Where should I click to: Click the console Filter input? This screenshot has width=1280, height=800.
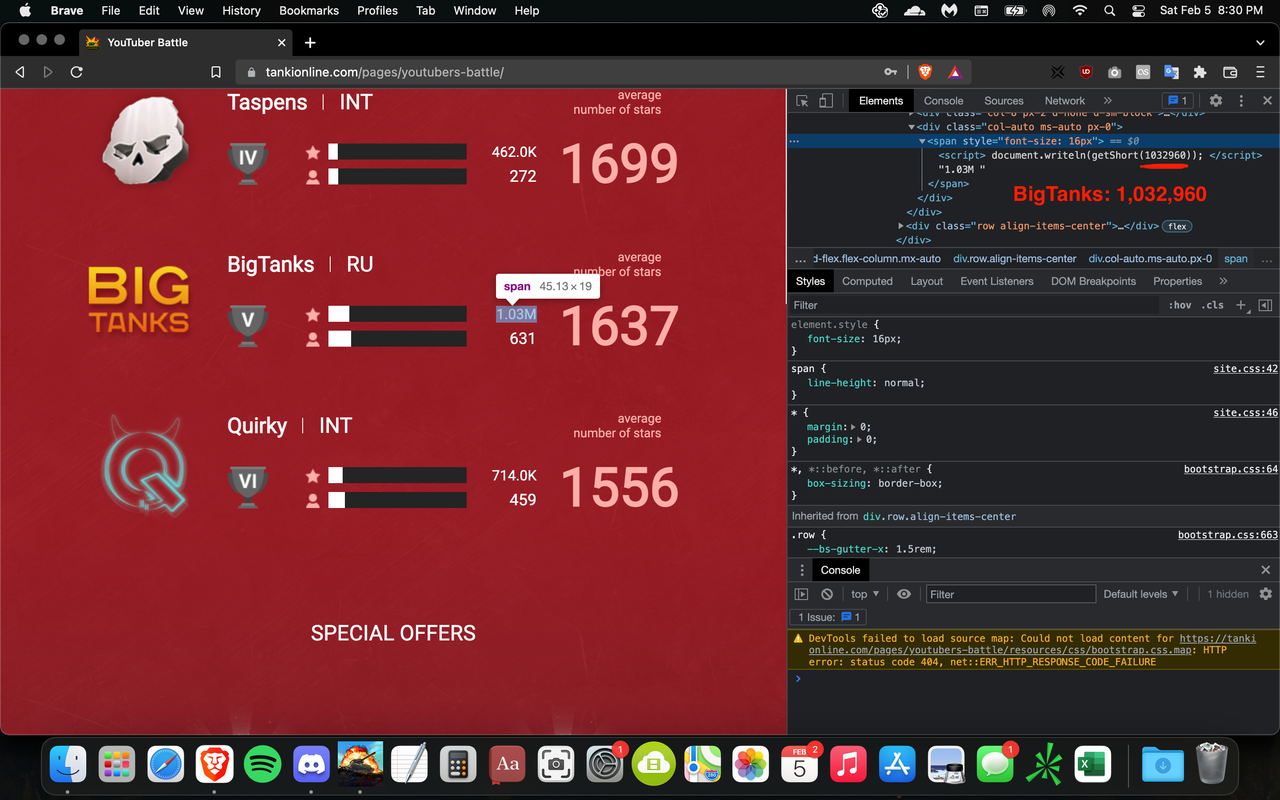tap(1011, 594)
